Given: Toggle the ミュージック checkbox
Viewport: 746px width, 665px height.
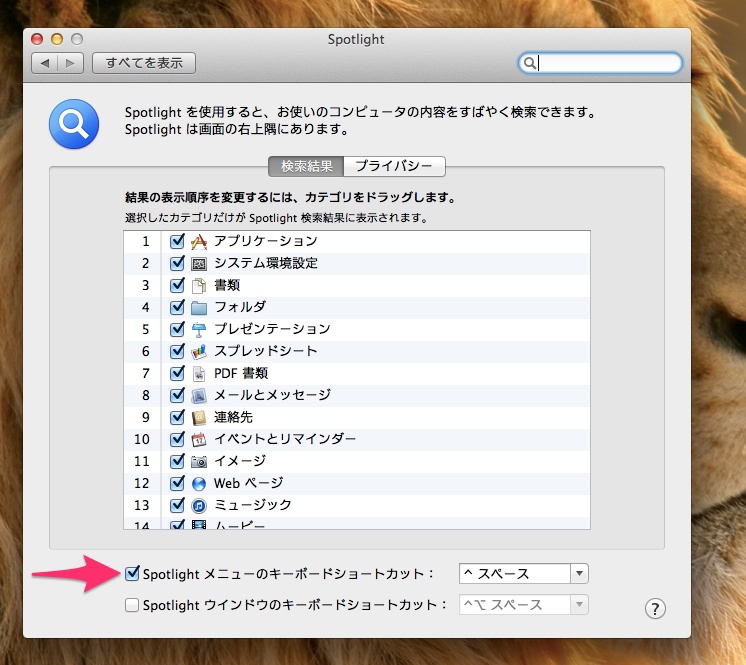Looking at the screenshot, I should (x=177, y=505).
